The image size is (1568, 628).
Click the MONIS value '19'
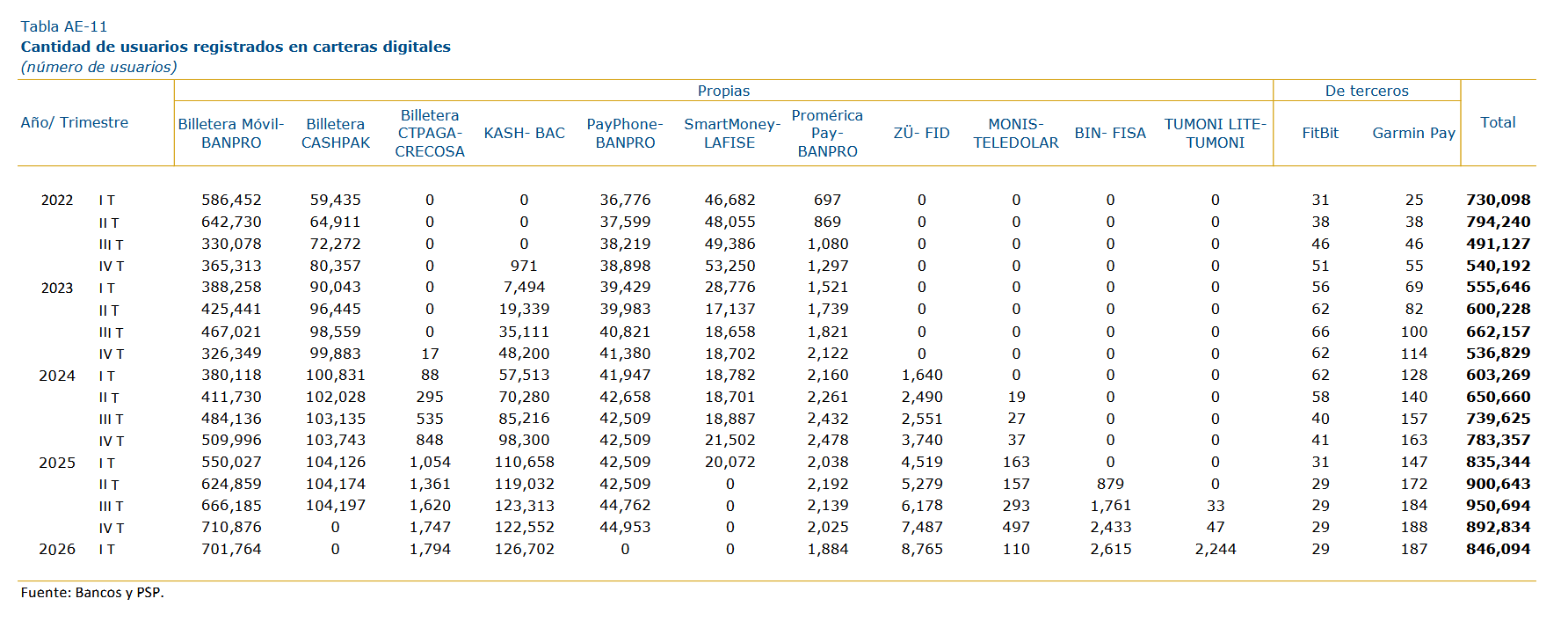(x=1016, y=398)
